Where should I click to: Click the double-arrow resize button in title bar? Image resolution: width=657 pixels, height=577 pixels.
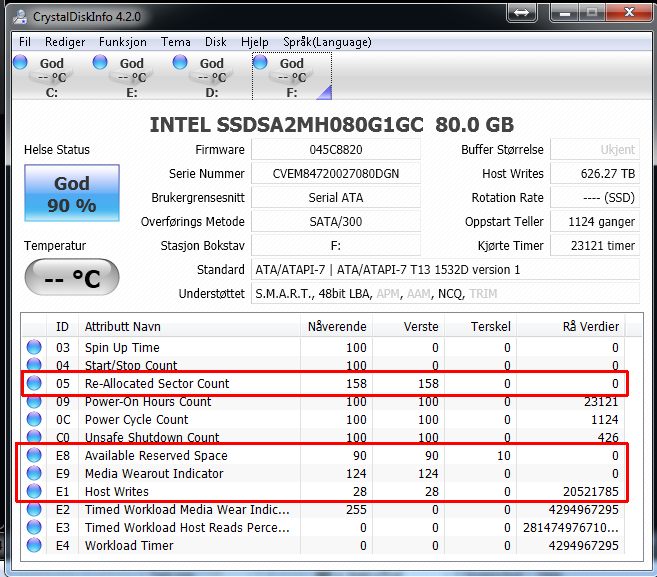tap(522, 13)
